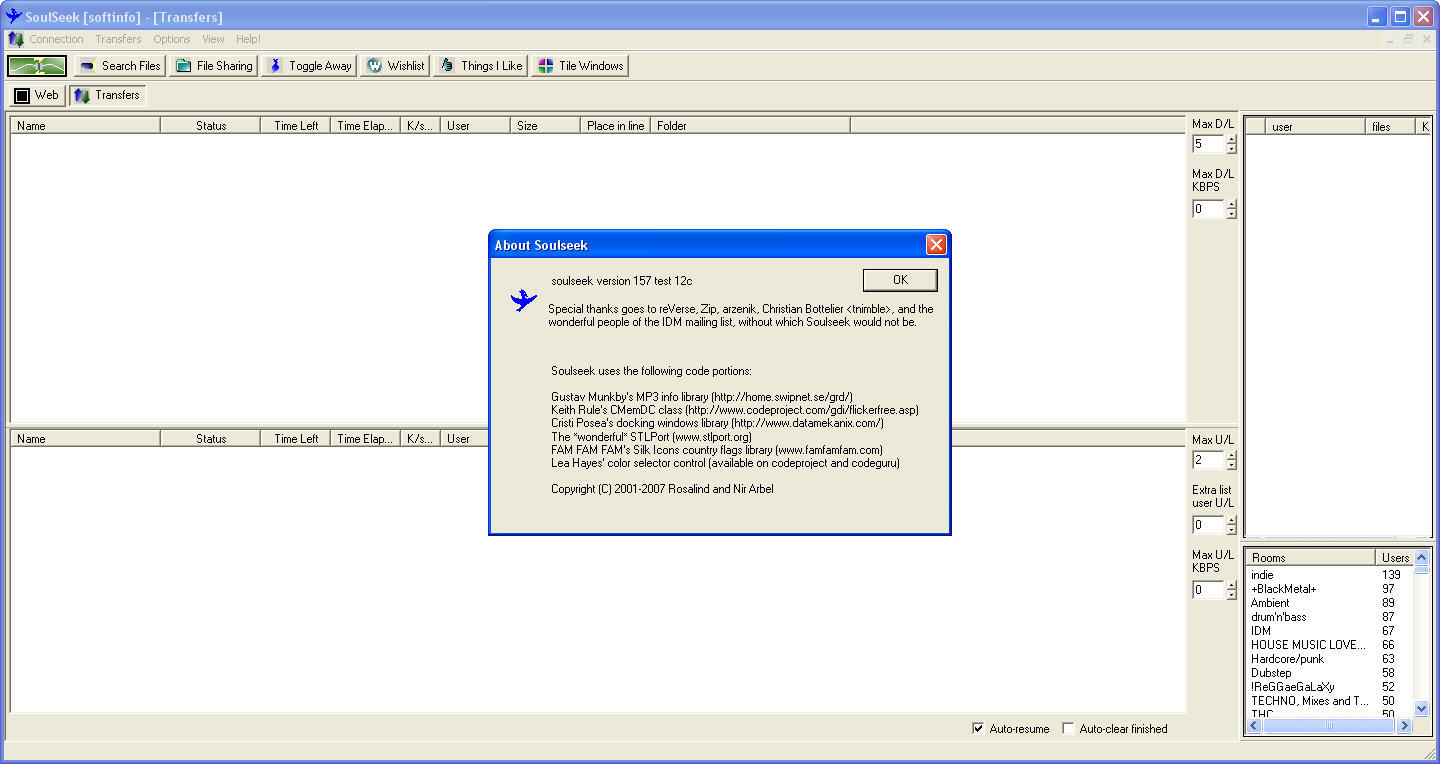Screen dimensions: 1440x764
Task: Sort rooms by Rooms column header
Action: tap(1311, 557)
